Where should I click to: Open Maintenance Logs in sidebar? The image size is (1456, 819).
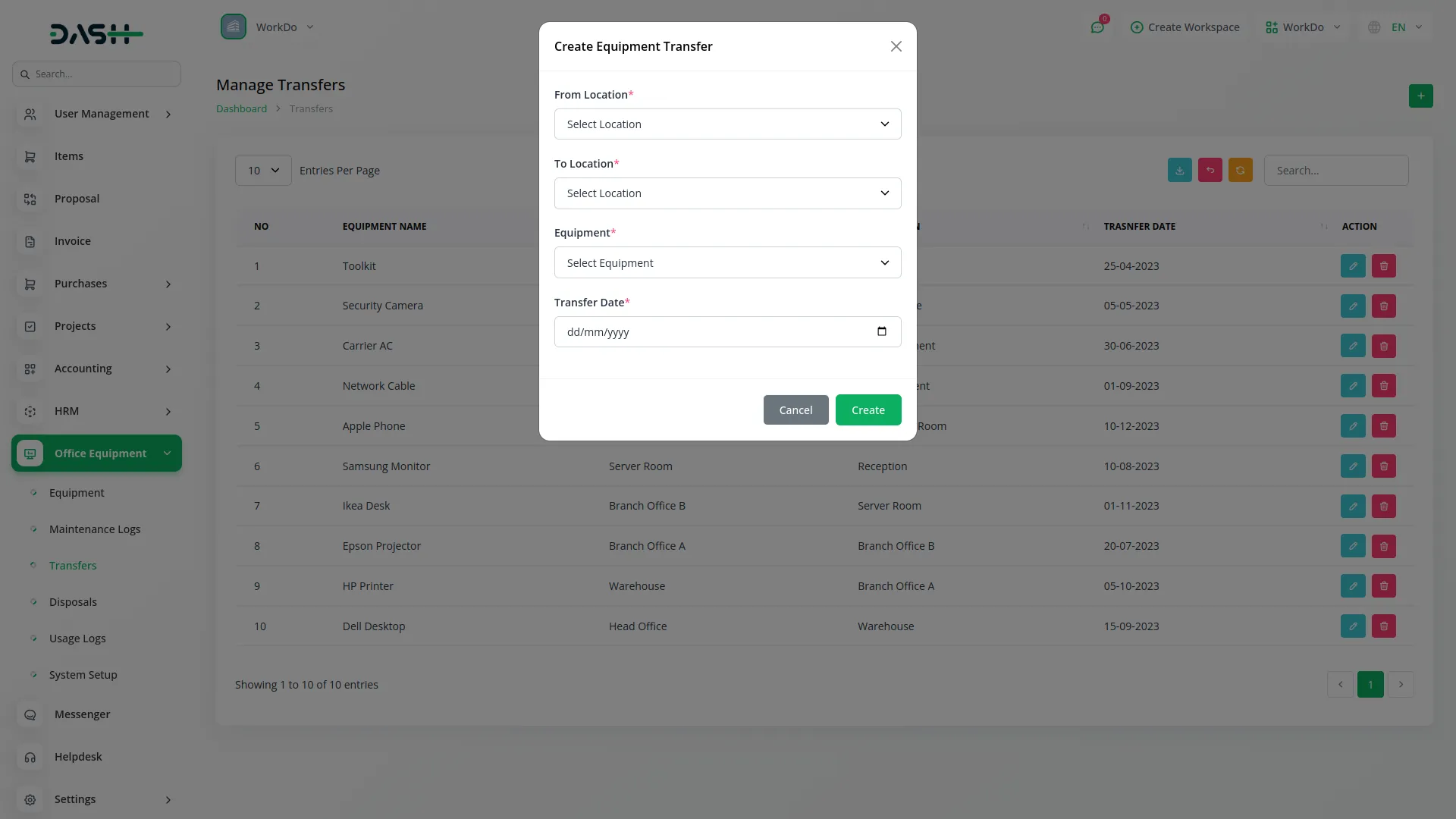point(95,529)
